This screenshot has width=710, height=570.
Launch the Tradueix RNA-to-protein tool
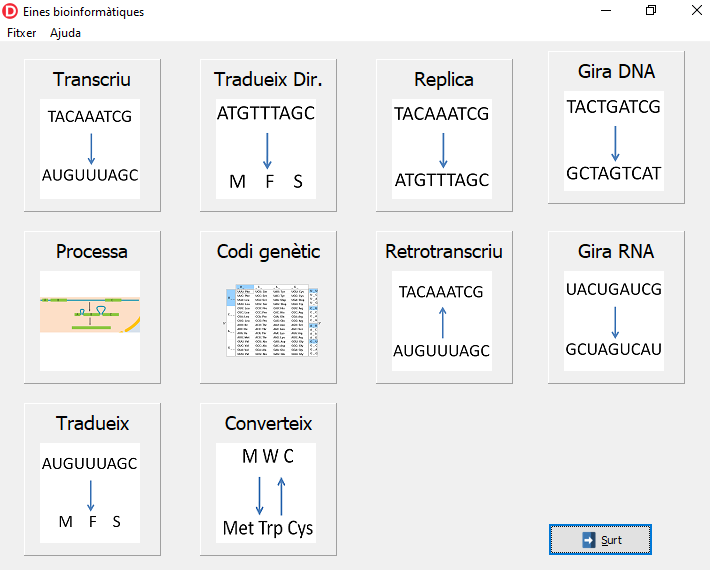[92, 424]
